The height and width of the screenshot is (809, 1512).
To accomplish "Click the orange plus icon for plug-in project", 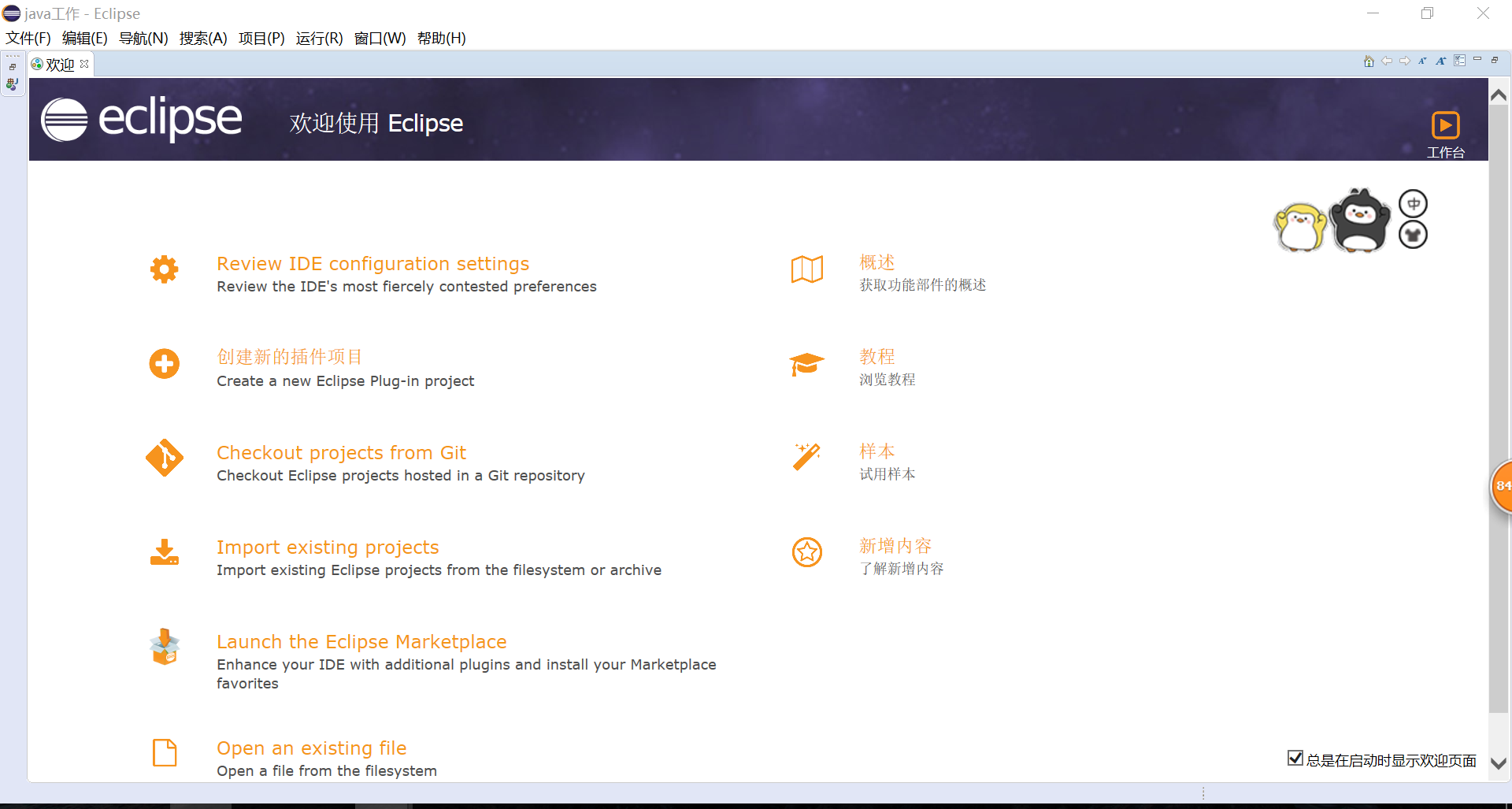I will [165, 364].
